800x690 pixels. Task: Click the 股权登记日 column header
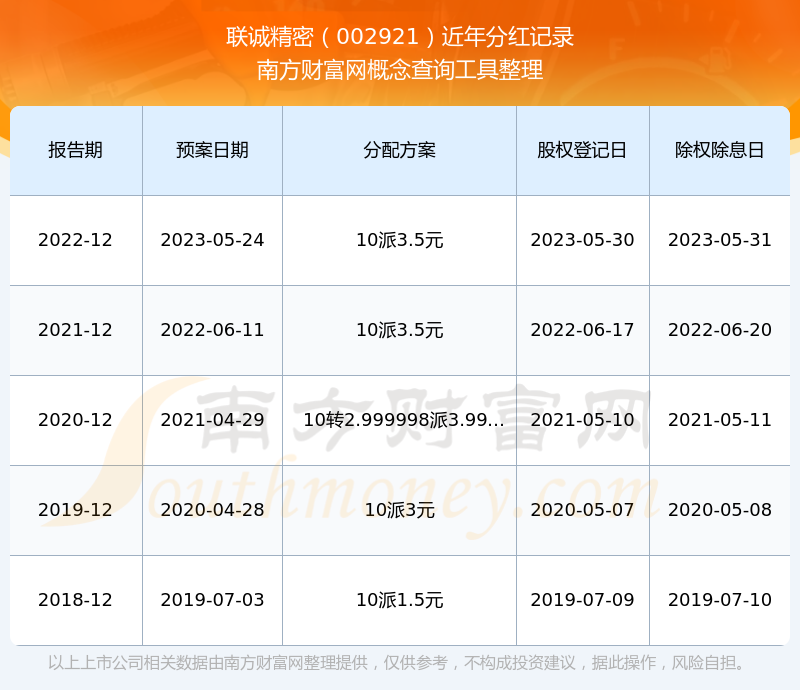582,150
